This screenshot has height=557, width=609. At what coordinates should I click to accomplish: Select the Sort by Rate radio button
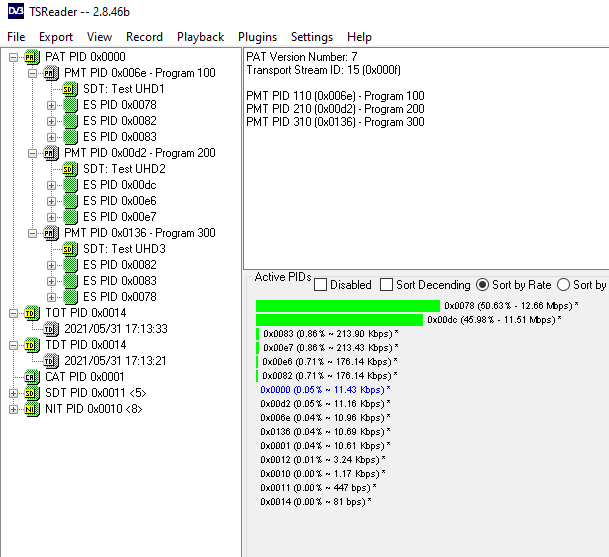482,285
